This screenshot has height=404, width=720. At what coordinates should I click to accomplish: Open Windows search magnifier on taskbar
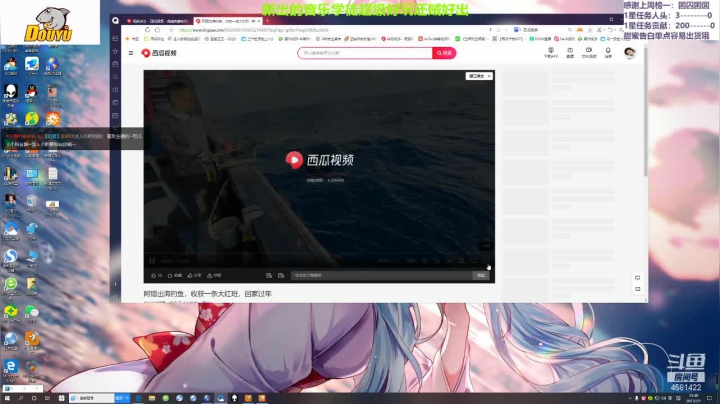coord(21,398)
